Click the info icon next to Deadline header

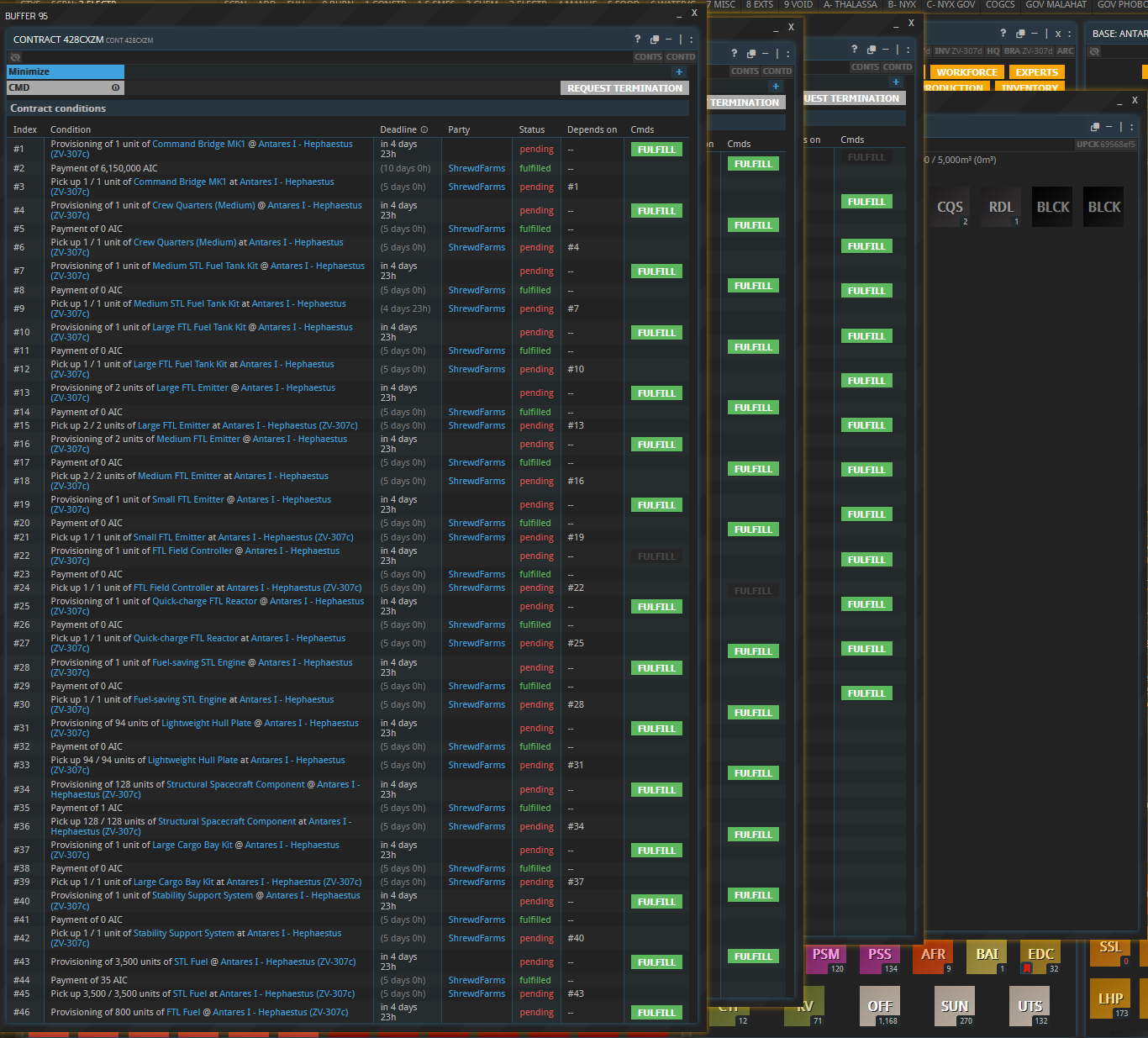[x=424, y=129]
